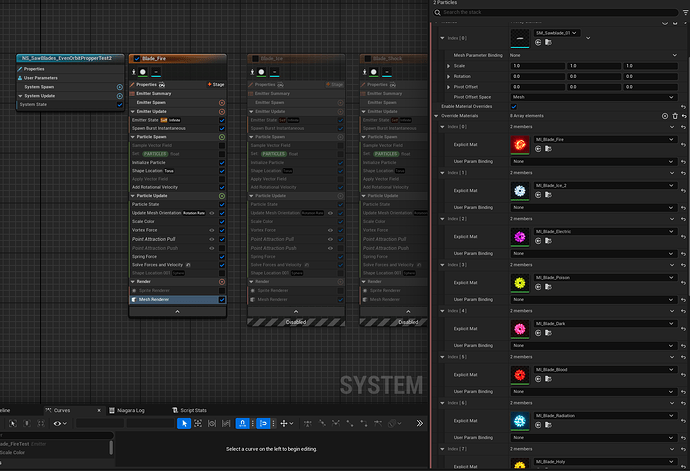The image size is (690, 471).
Task: Add module to Emitter Update in Blade_Fire
Action: click(222, 111)
